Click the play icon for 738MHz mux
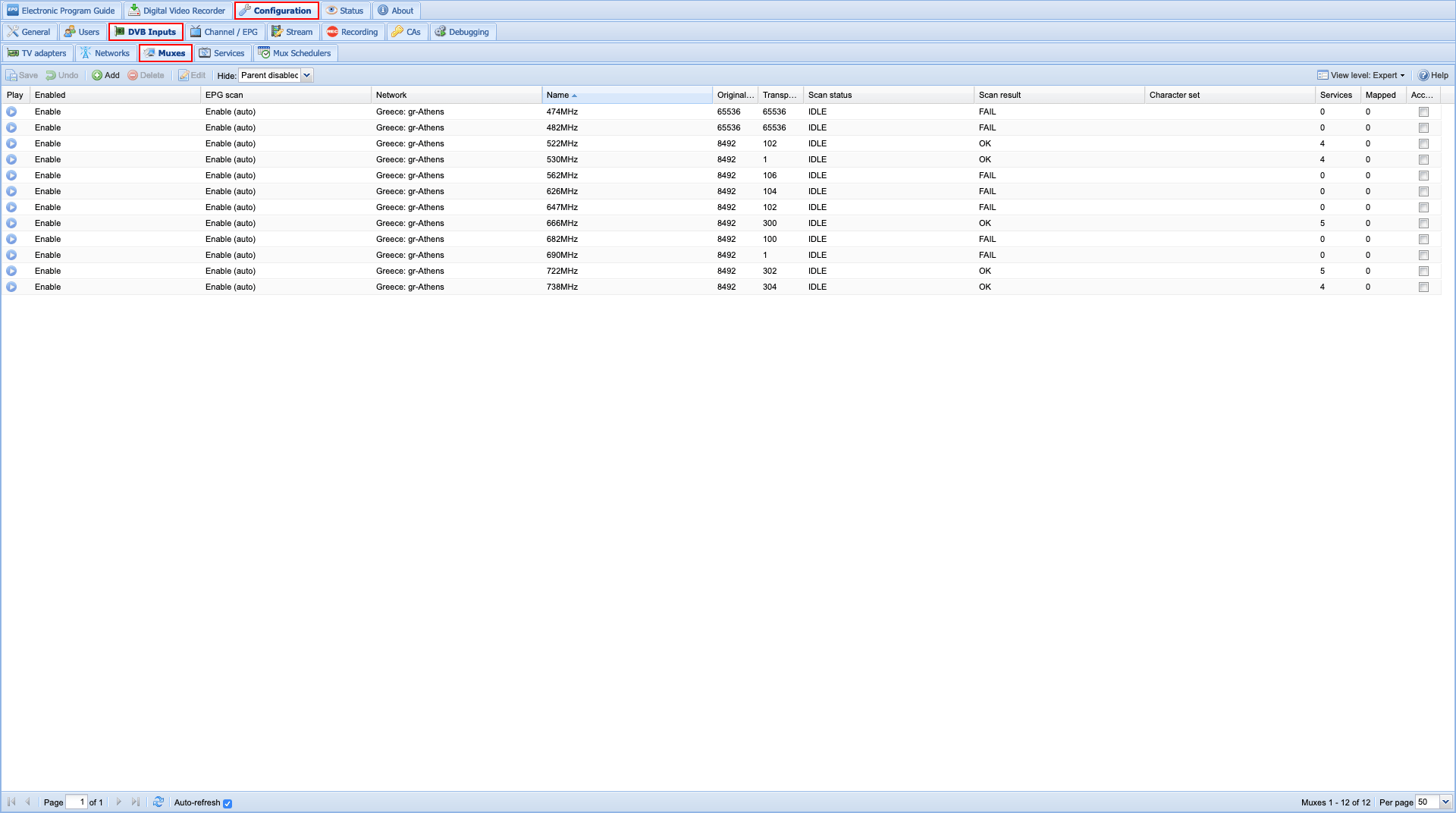The width and height of the screenshot is (1456, 813). click(11, 287)
